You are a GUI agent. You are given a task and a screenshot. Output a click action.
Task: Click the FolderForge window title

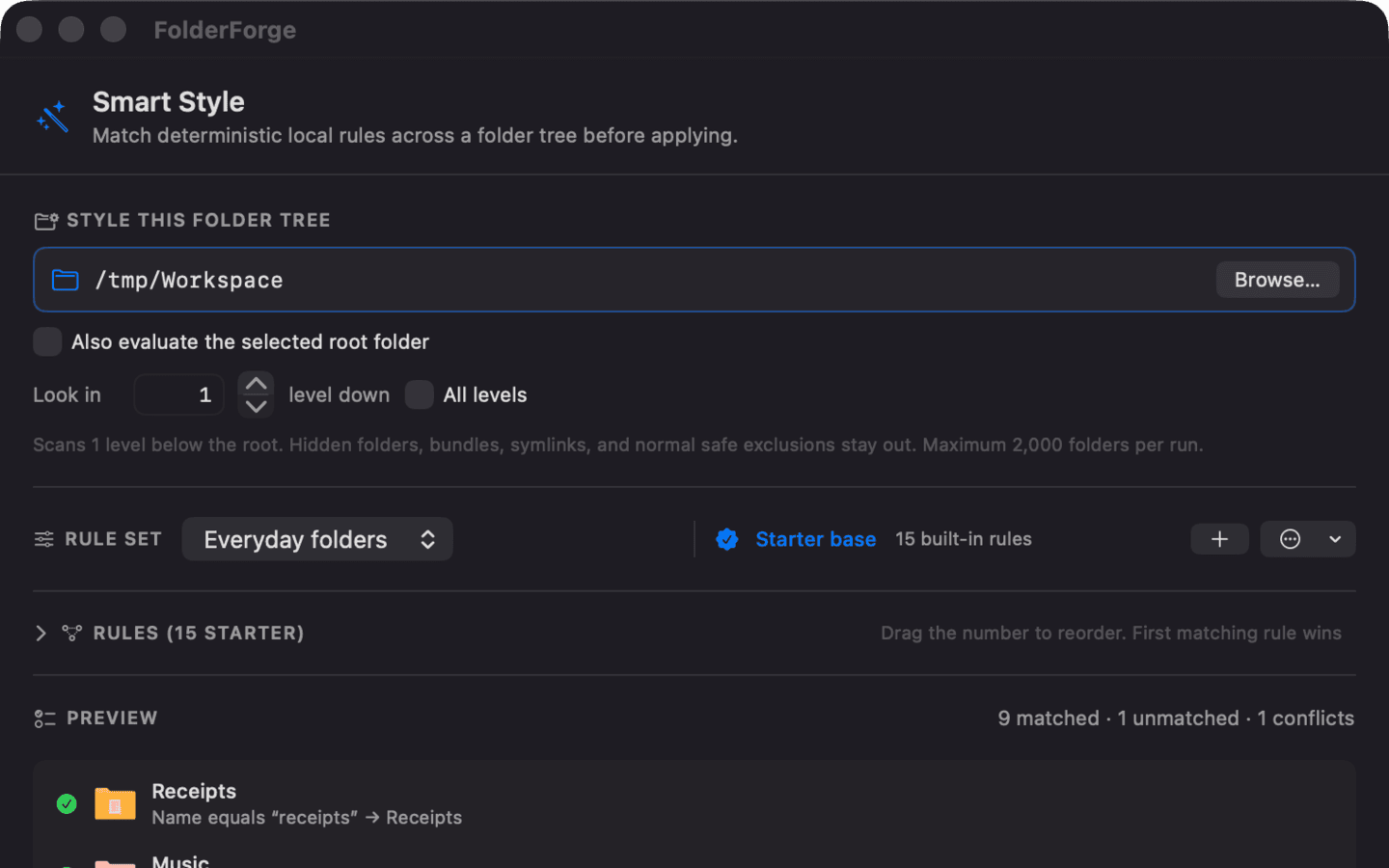(x=225, y=30)
